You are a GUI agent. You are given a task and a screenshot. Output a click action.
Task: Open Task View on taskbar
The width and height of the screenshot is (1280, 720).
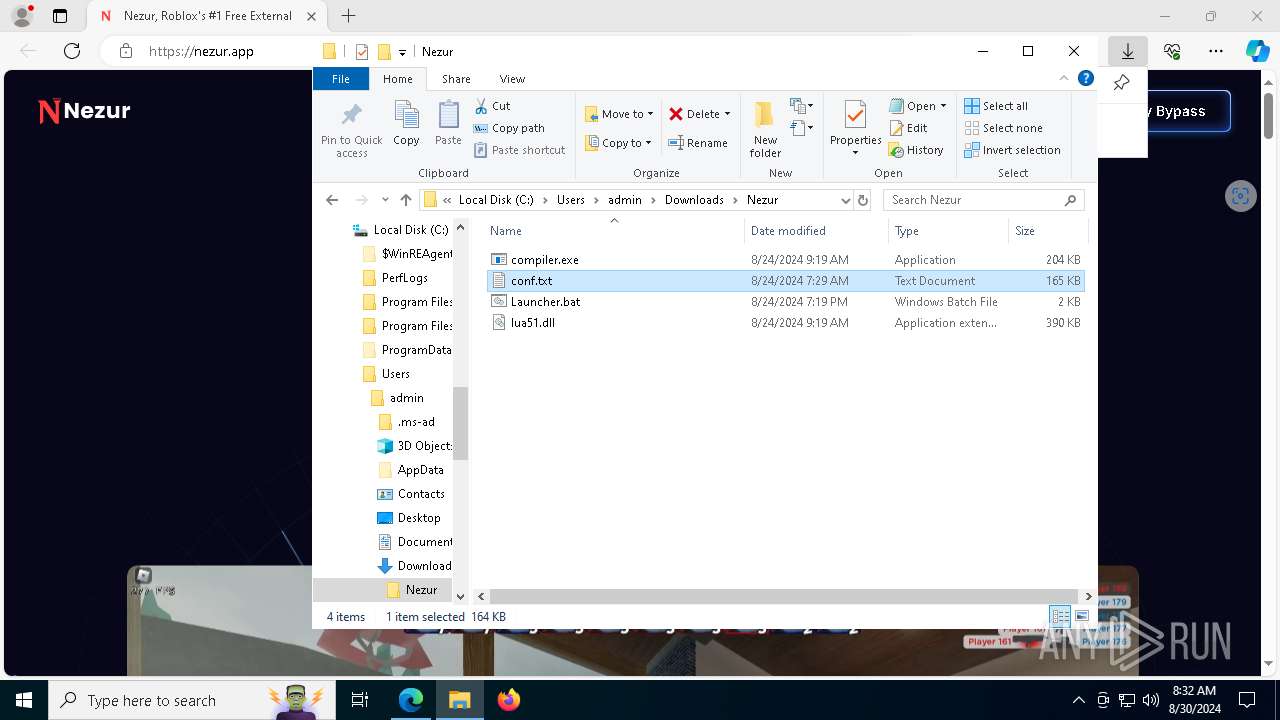(x=361, y=700)
